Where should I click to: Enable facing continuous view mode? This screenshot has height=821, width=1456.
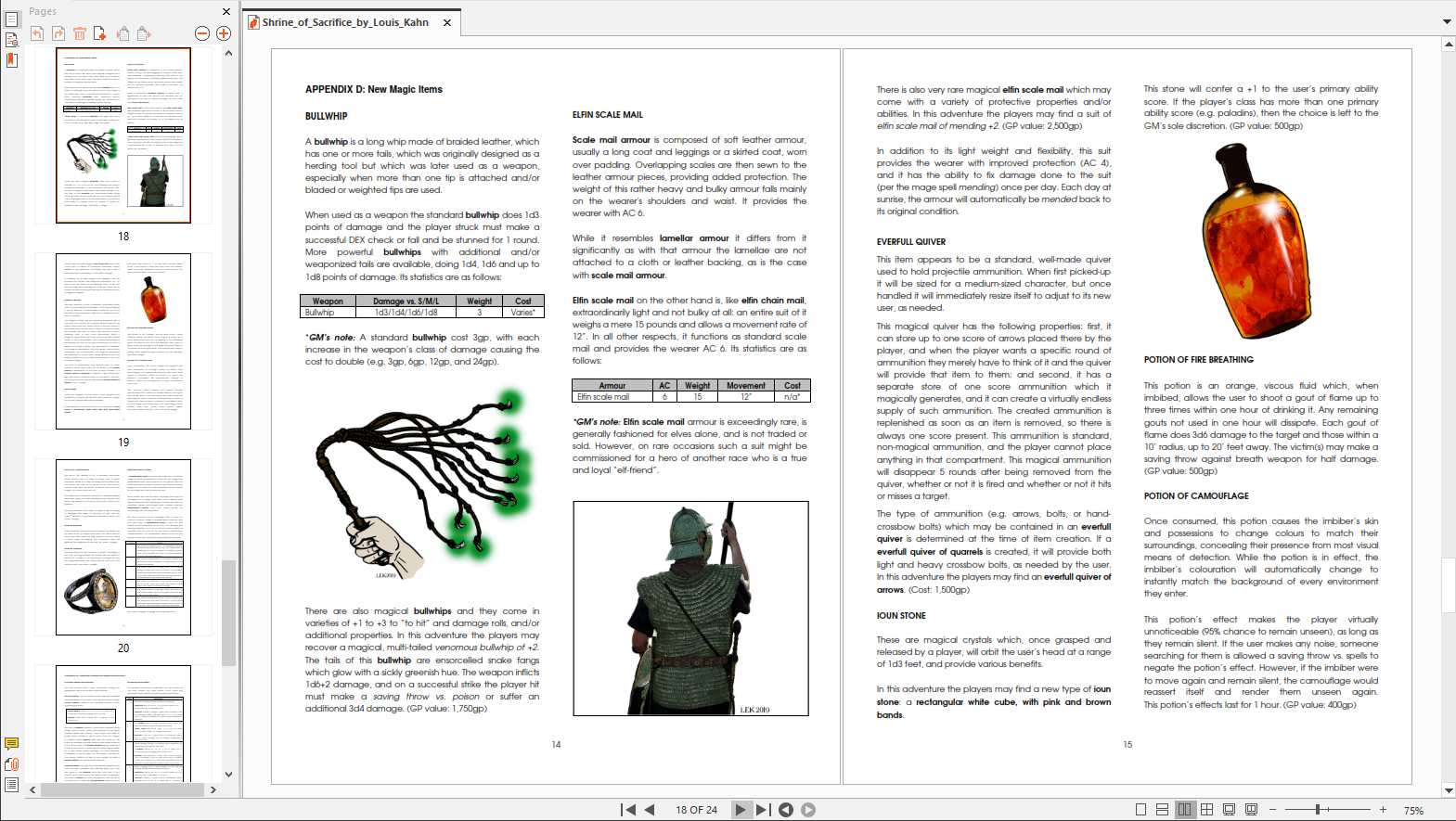pos(1206,810)
